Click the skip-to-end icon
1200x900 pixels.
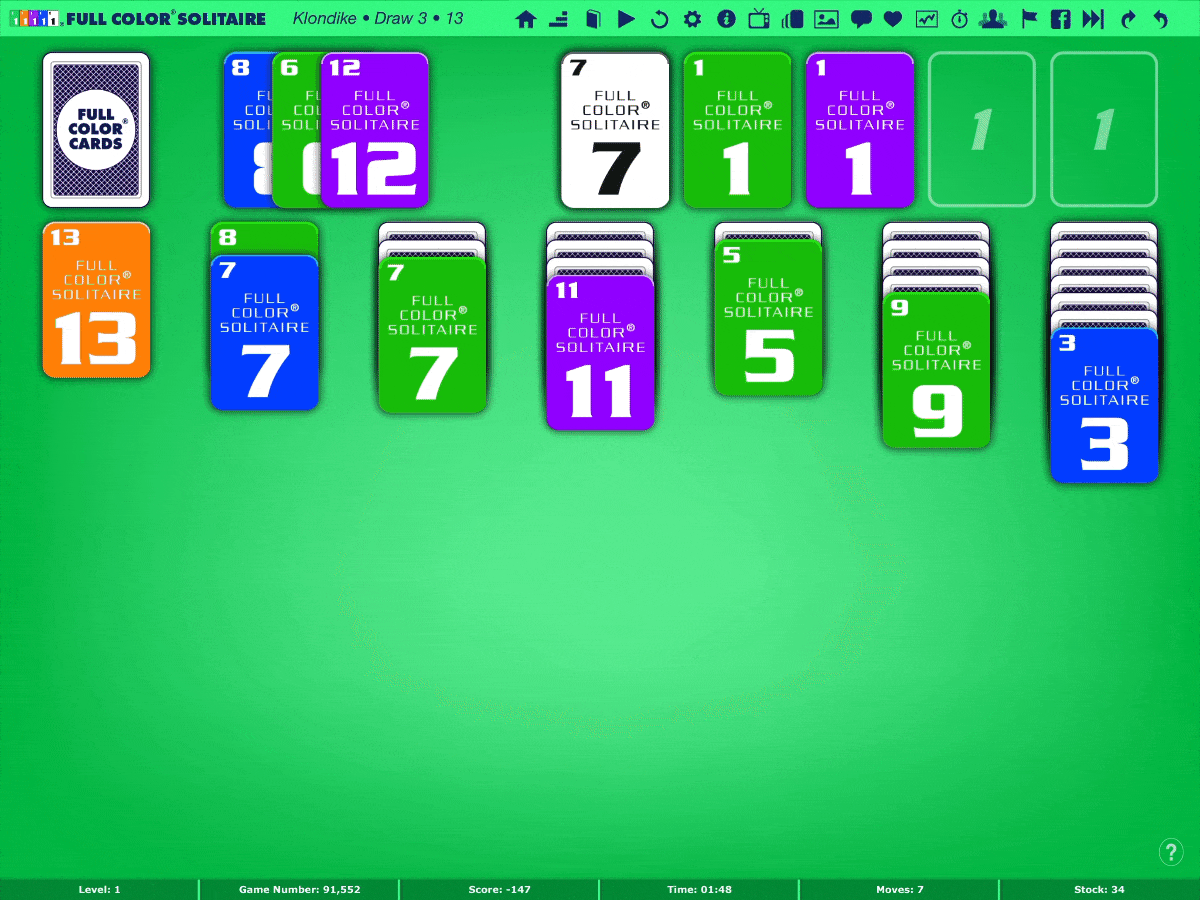click(x=1093, y=19)
